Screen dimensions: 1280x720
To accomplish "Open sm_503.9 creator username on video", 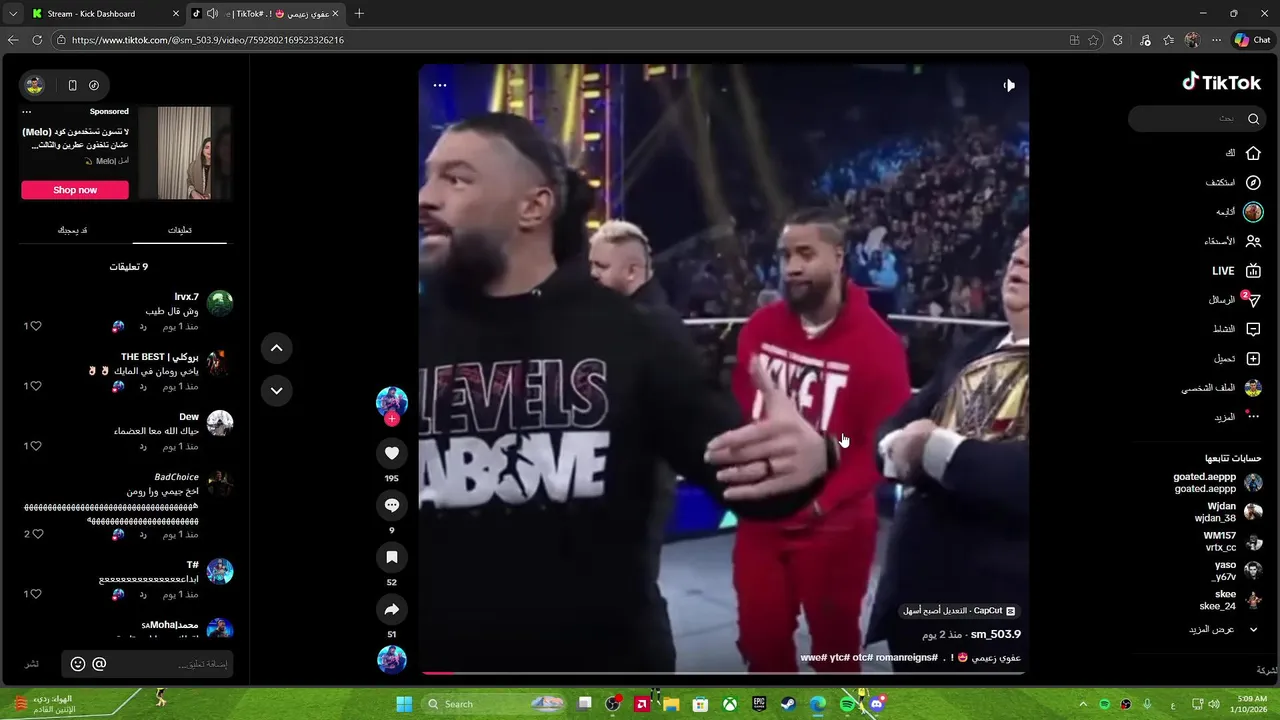I will point(996,634).
